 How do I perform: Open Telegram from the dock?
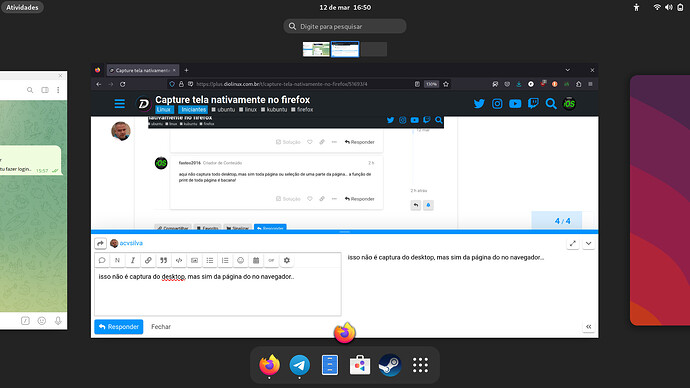[x=300, y=365]
